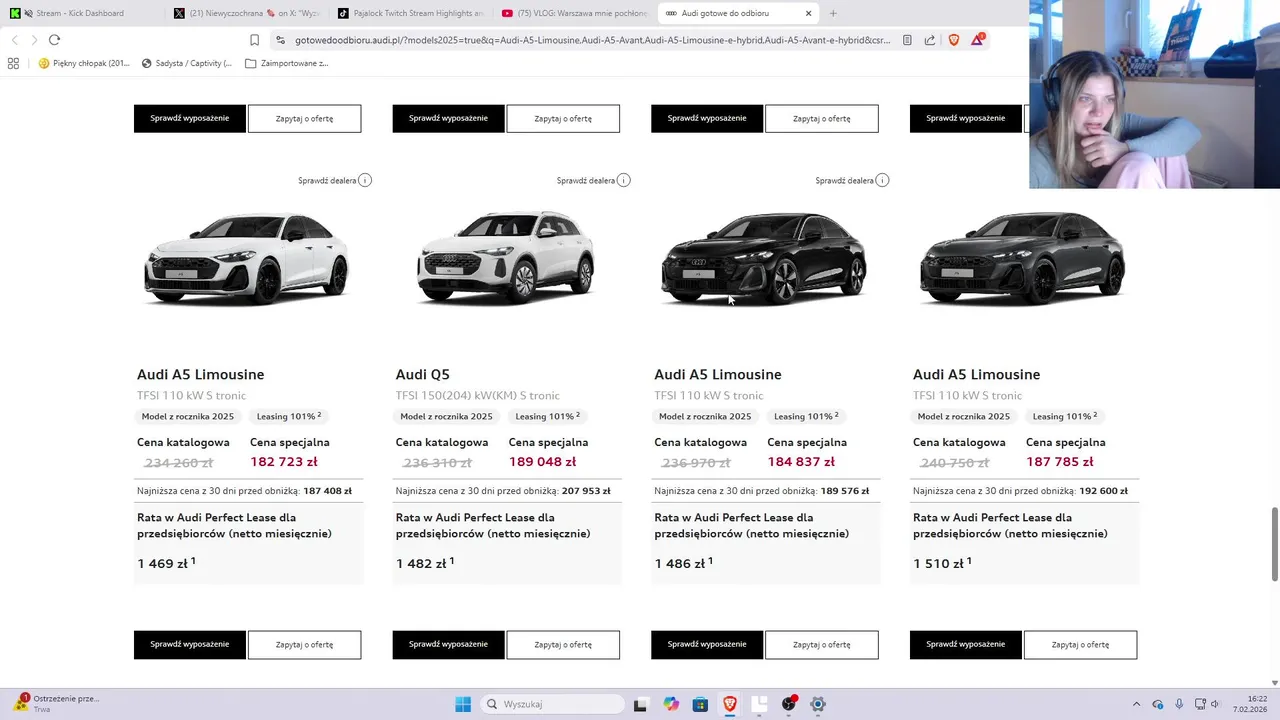Open the Zaimportowane bookmarks folder
This screenshot has width=1280, height=720.
287,63
